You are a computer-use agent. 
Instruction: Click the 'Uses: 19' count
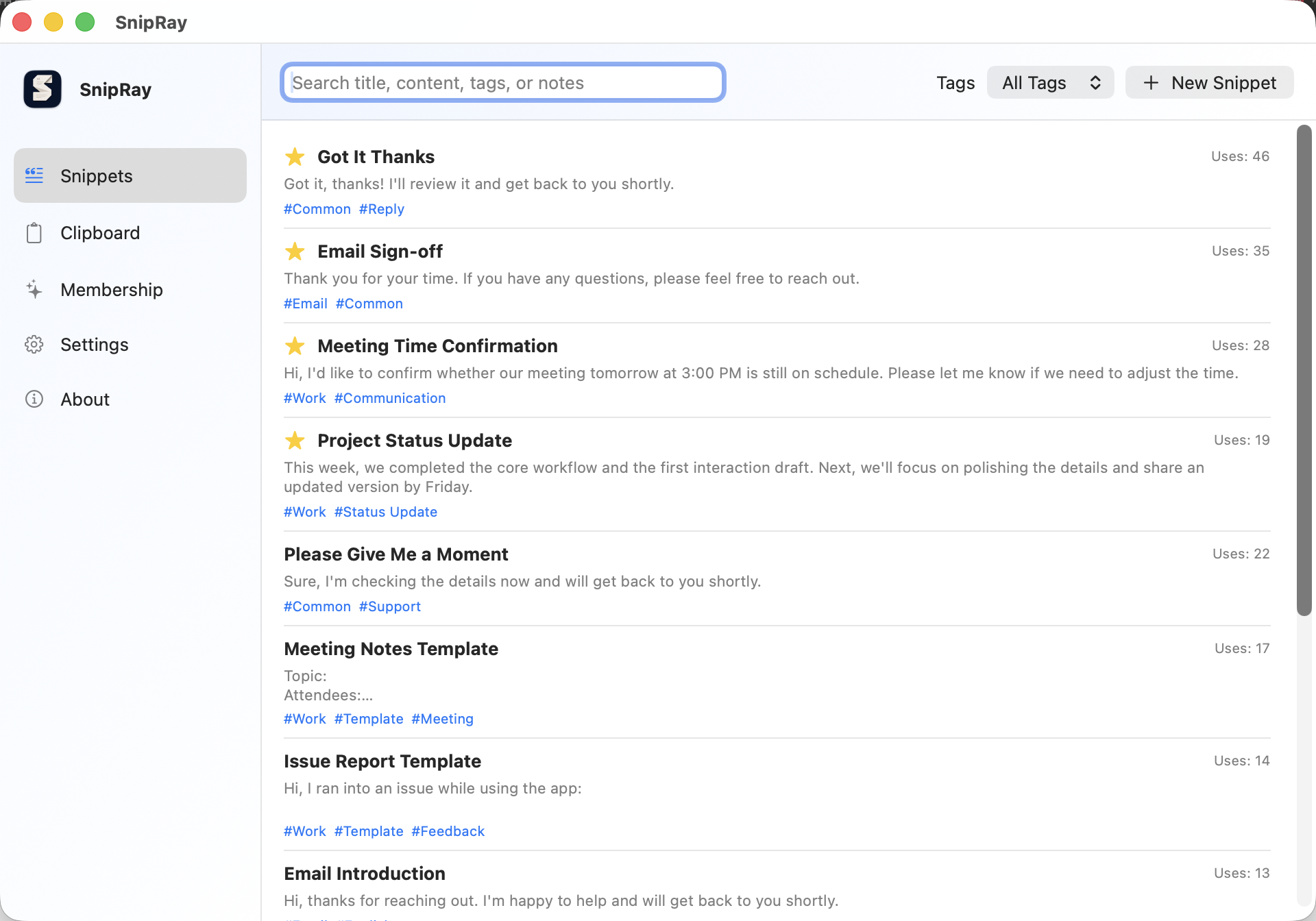click(1242, 440)
